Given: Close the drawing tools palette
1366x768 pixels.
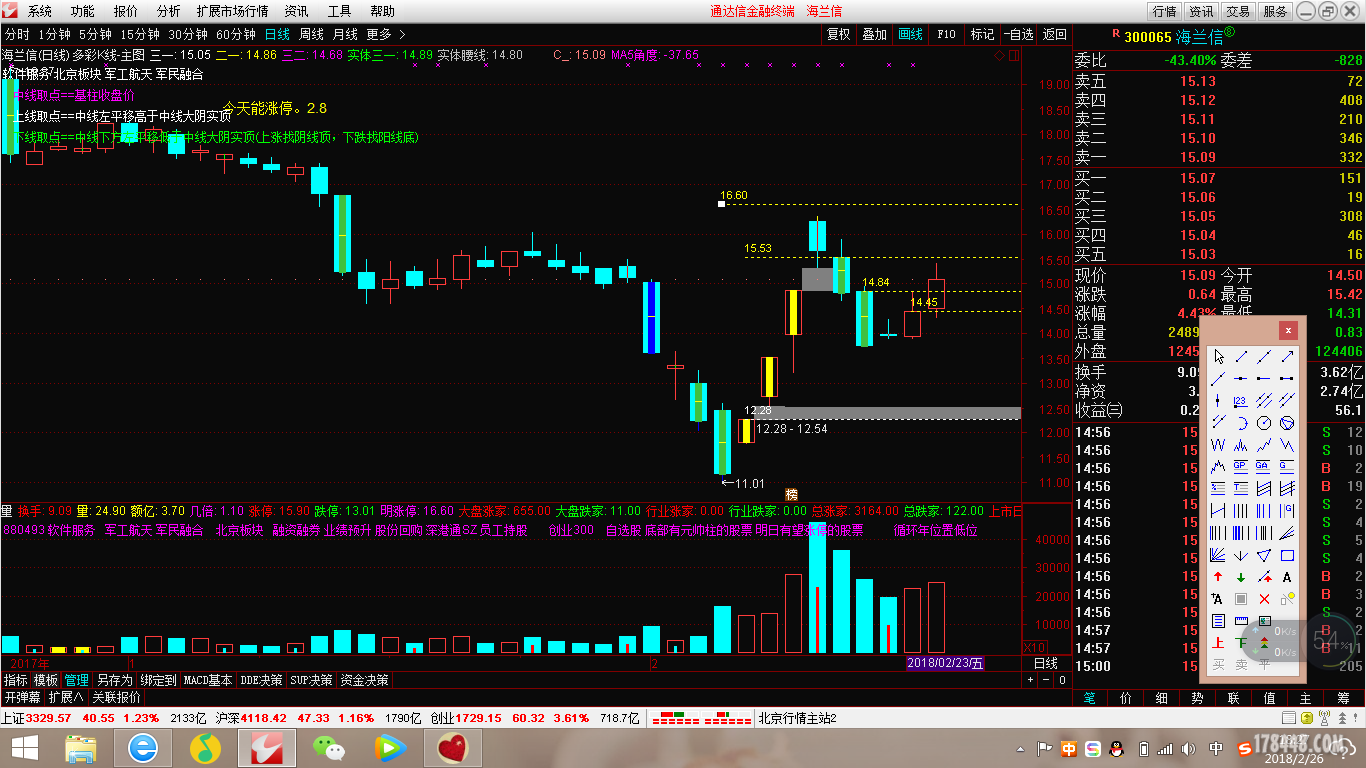Looking at the screenshot, I should pyautogui.click(x=1289, y=330).
